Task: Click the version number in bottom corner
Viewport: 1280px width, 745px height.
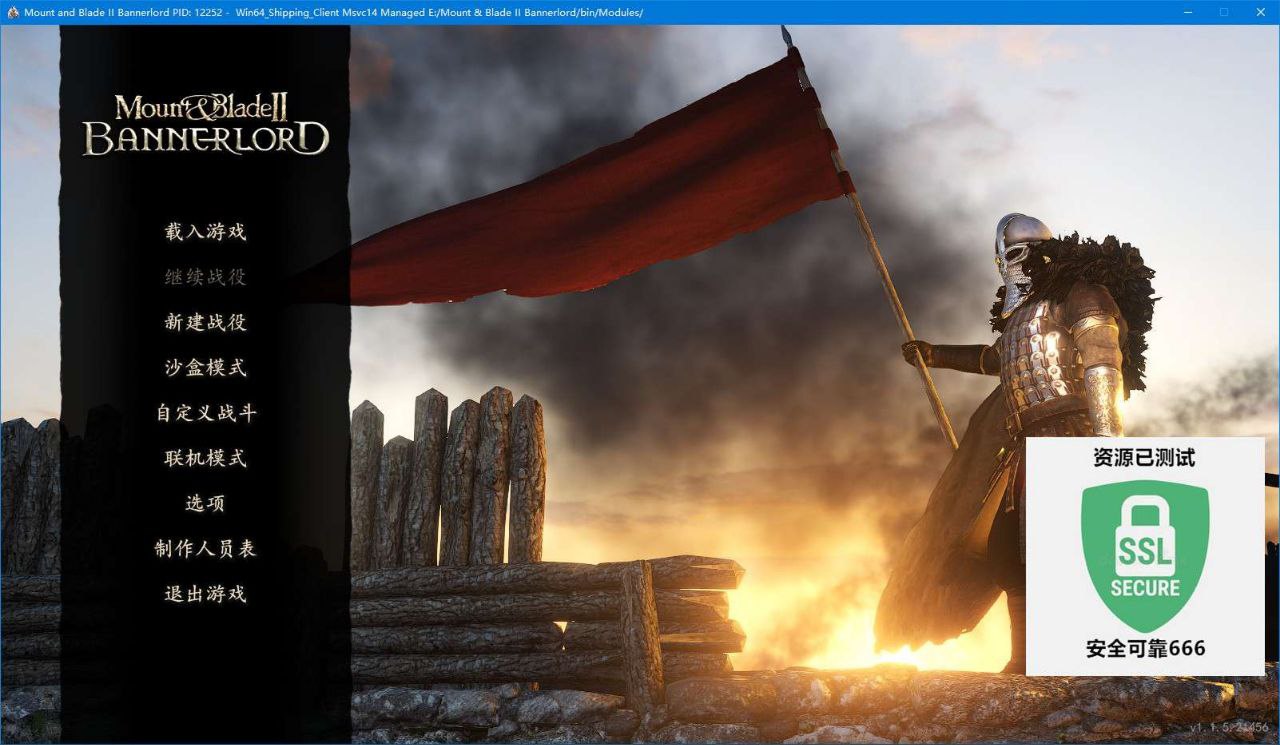Action: click(x=1229, y=727)
